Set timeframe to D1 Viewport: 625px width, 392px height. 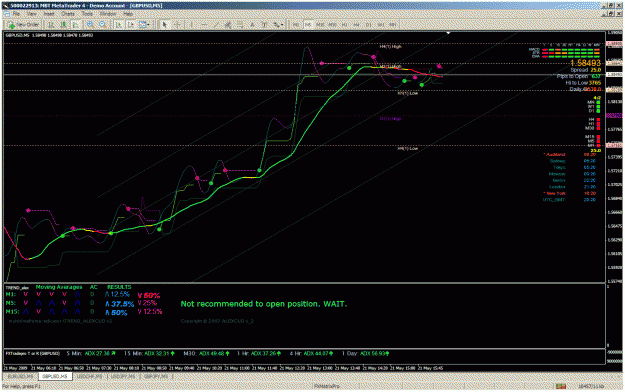(369, 25)
